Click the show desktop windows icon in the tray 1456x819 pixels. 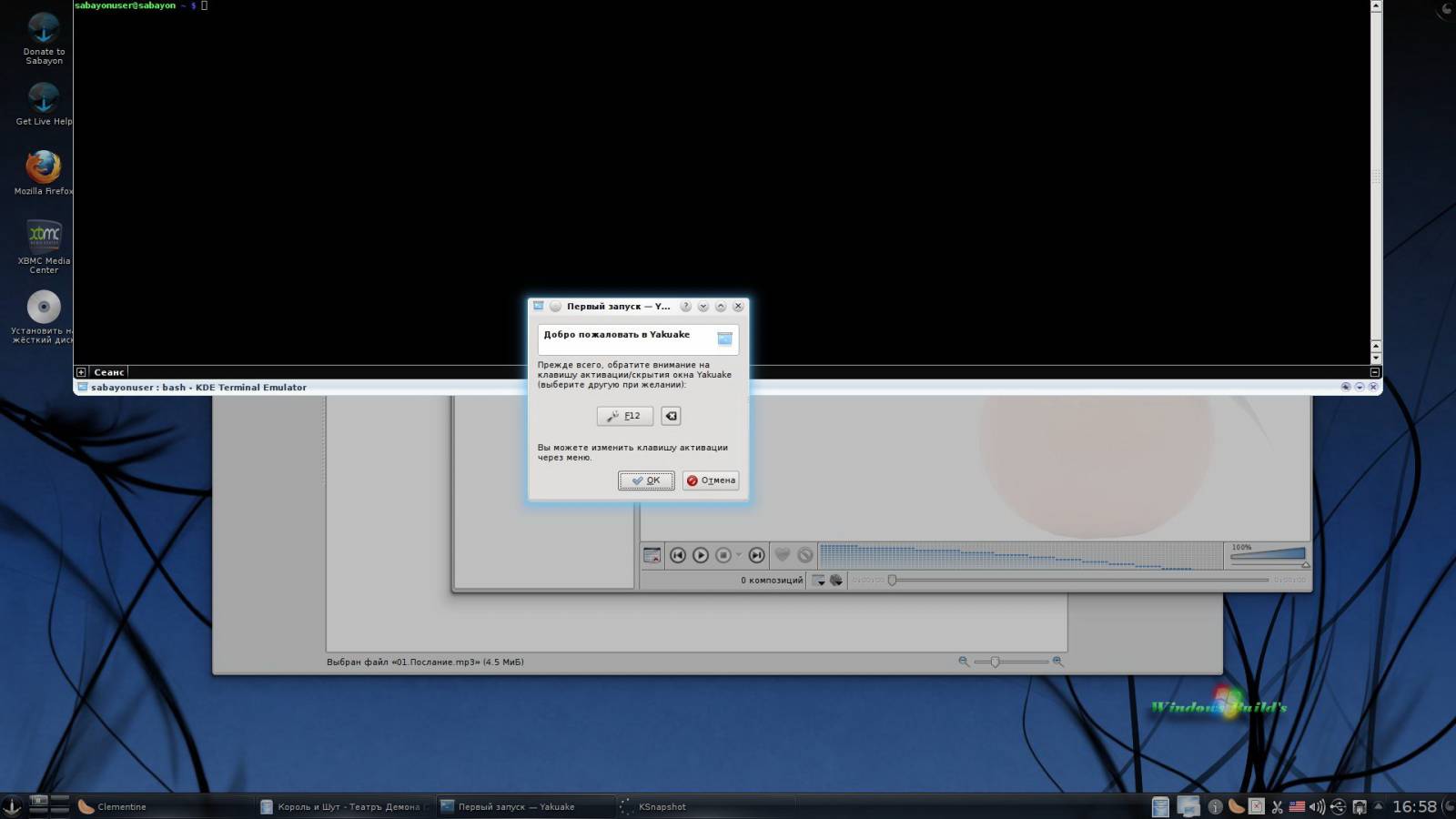(1188, 806)
